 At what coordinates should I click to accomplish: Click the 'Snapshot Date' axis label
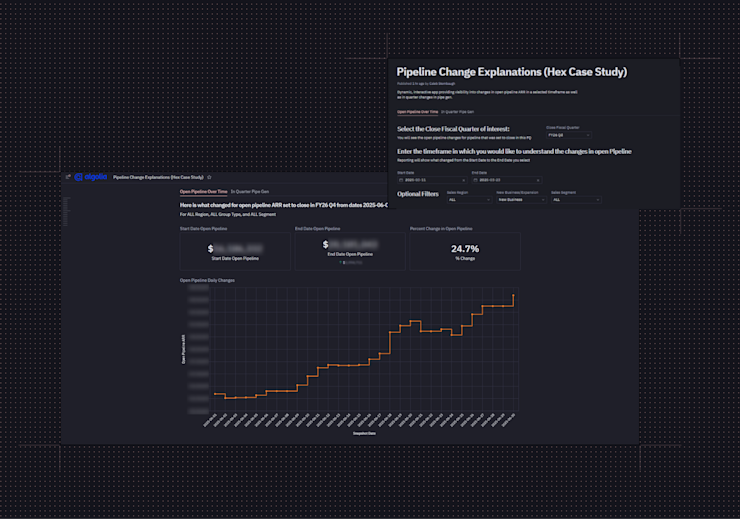(x=364, y=433)
